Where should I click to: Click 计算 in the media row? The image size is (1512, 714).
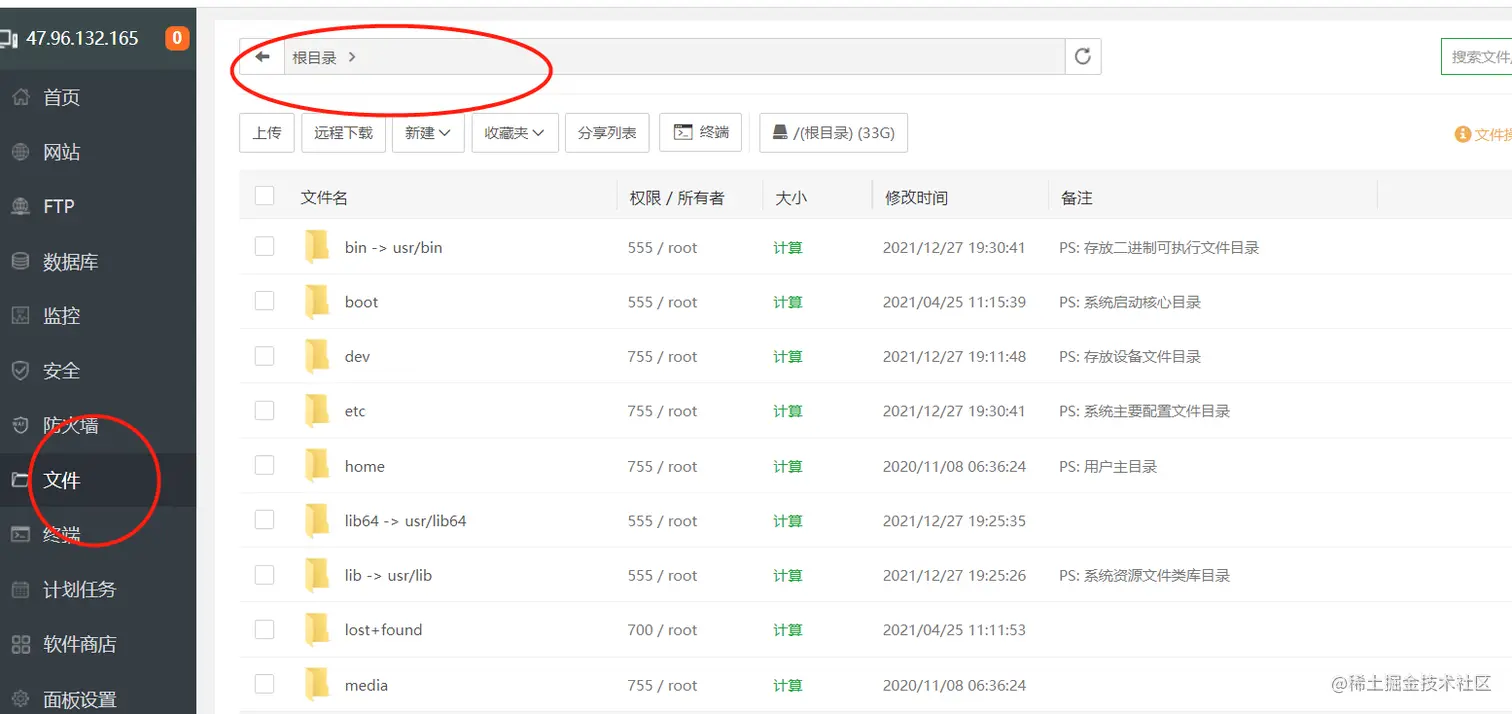788,685
